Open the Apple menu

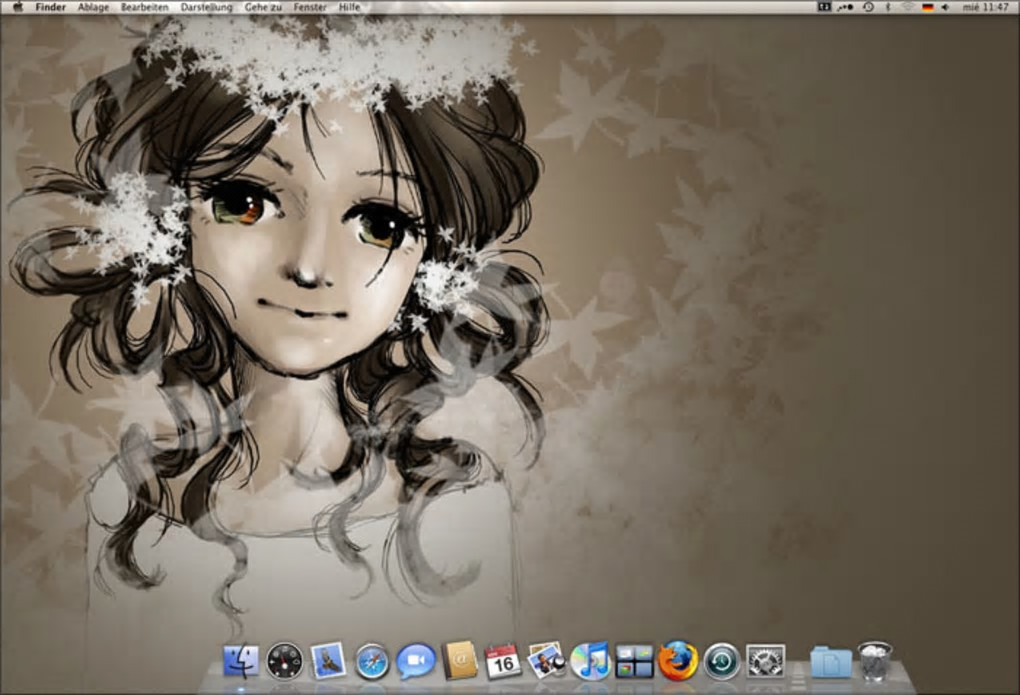(18, 7)
